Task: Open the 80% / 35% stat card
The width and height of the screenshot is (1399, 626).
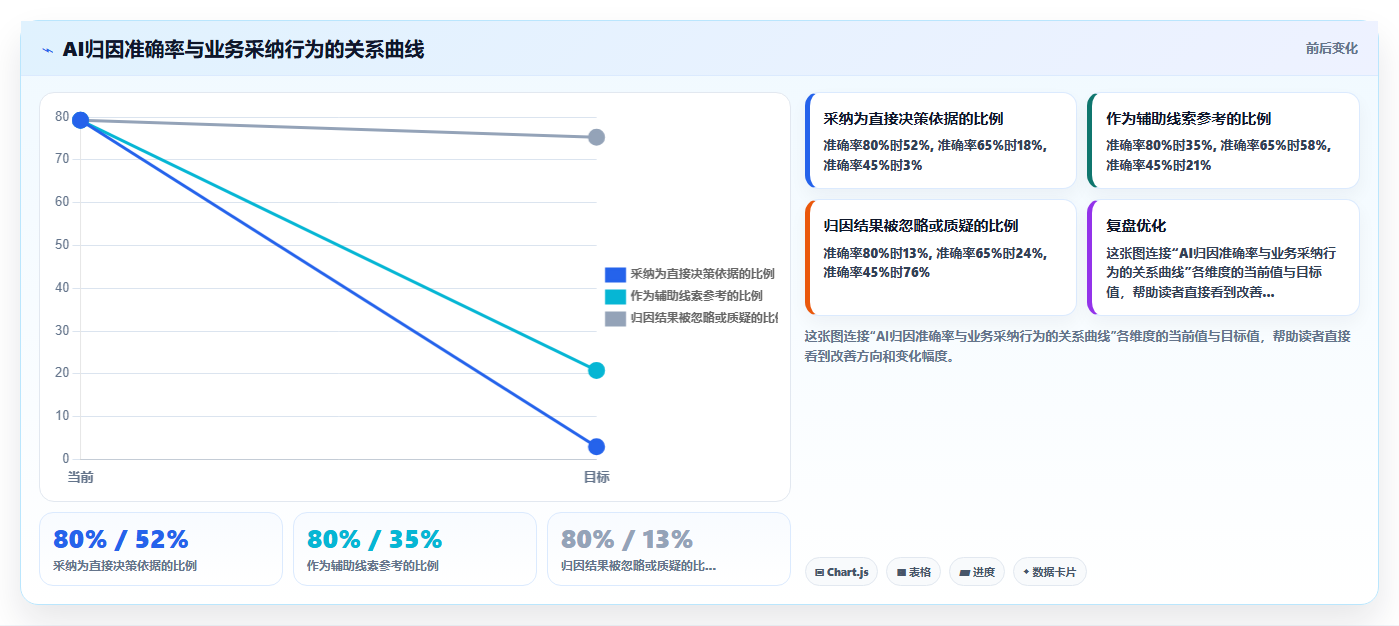Action: [415, 549]
